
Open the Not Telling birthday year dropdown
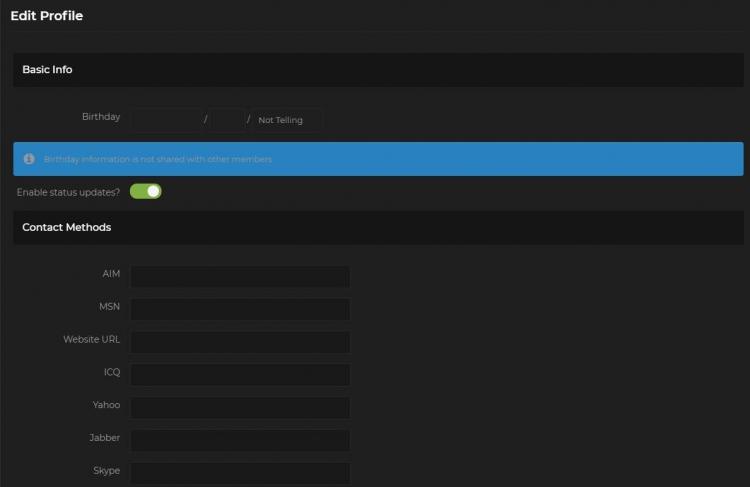(287, 120)
